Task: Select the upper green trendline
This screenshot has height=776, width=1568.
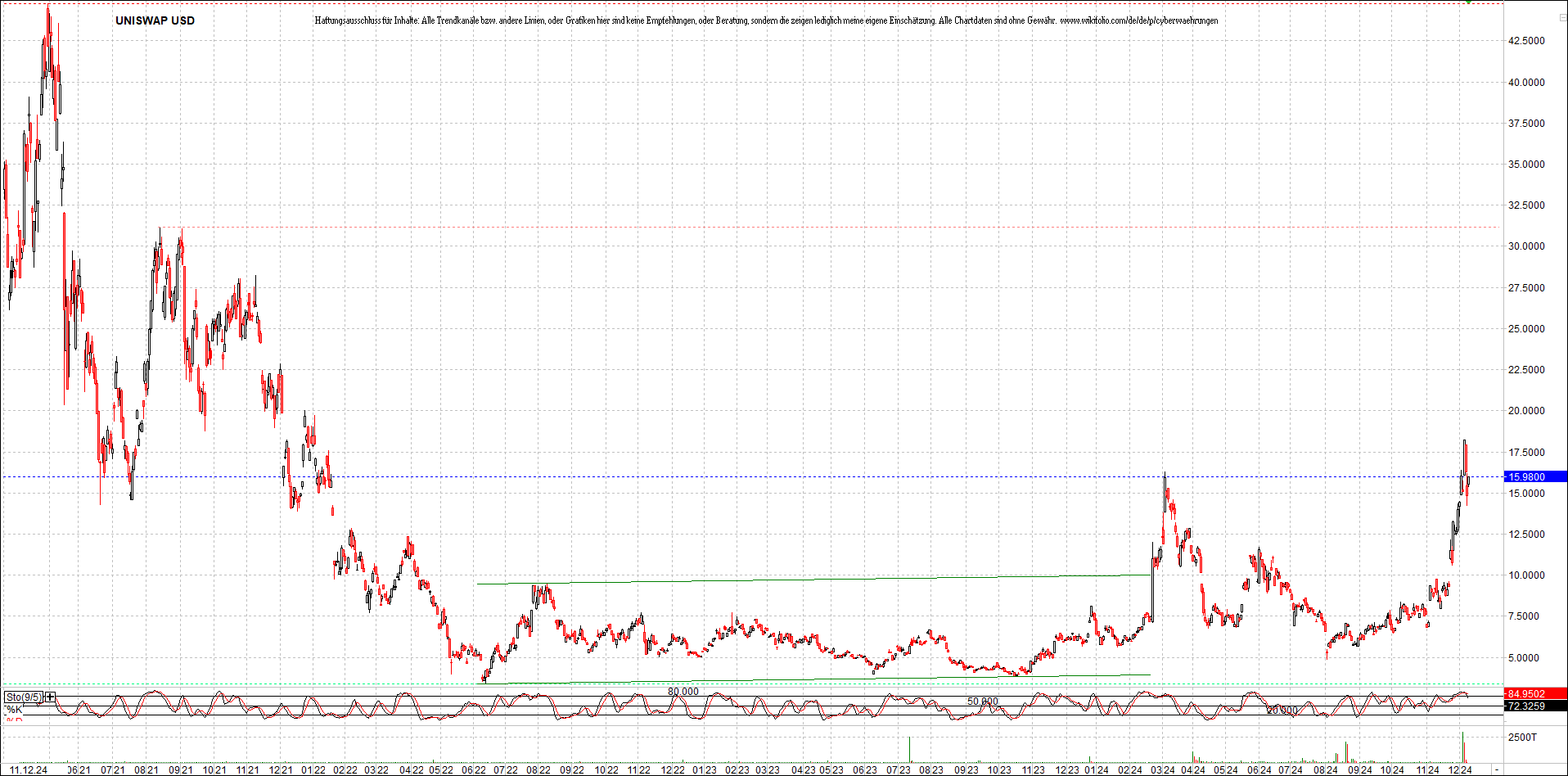Action: [x=813, y=579]
